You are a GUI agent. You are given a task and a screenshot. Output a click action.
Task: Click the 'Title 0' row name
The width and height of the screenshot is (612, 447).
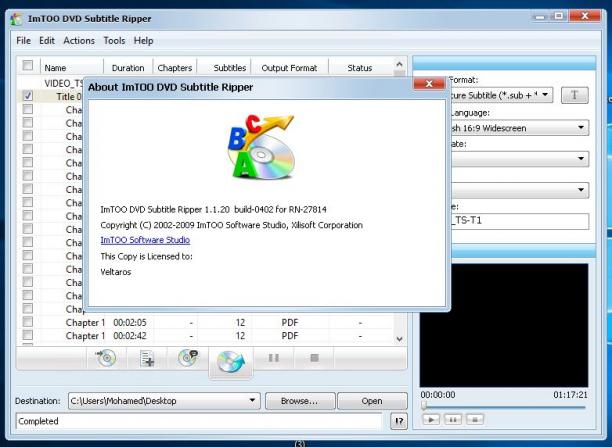(x=69, y=96)
